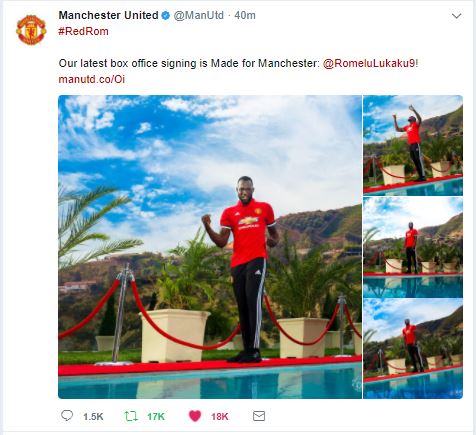The width and height of the screenshot is (476, 435).
Task: Open Manchester United display name
Action: pos(108,15)
